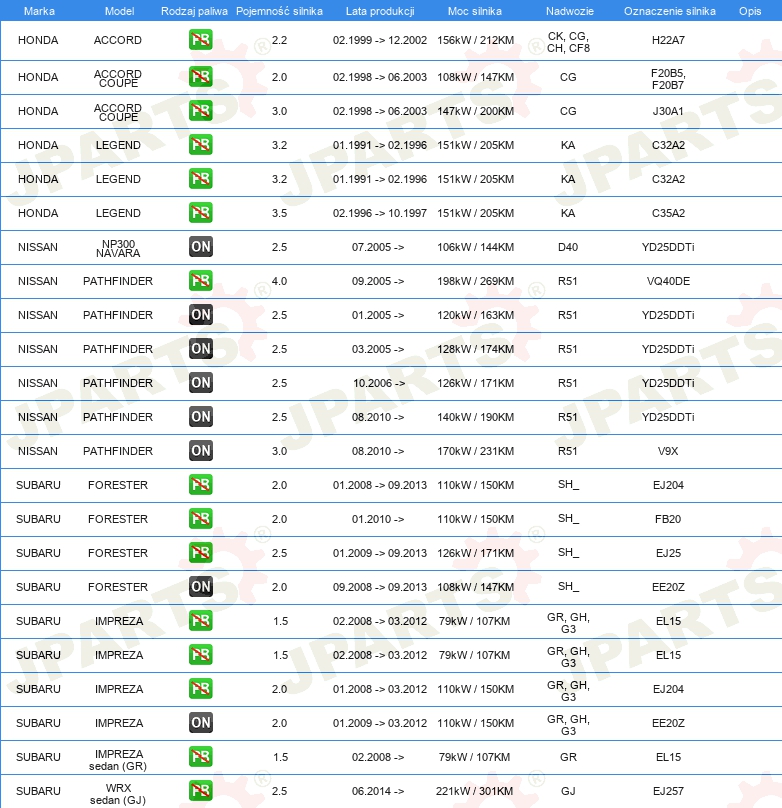
Task: Click the Pojemność silnika column header
Action: tap(279, 11)
